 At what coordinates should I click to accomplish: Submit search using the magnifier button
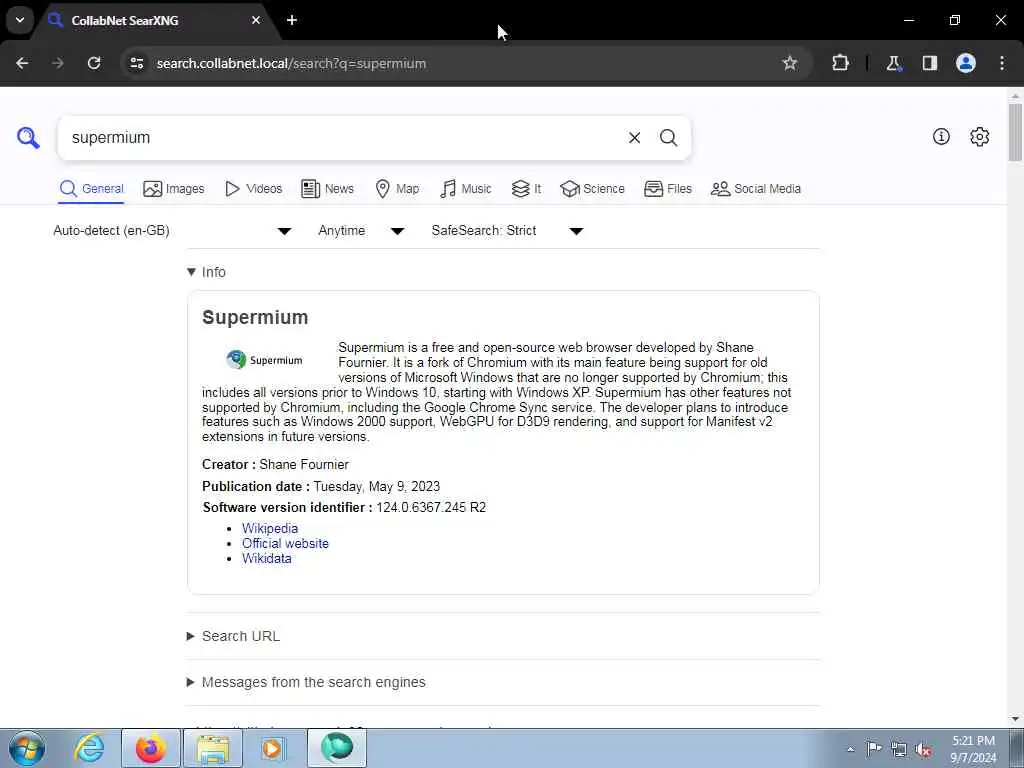[668, 138]
